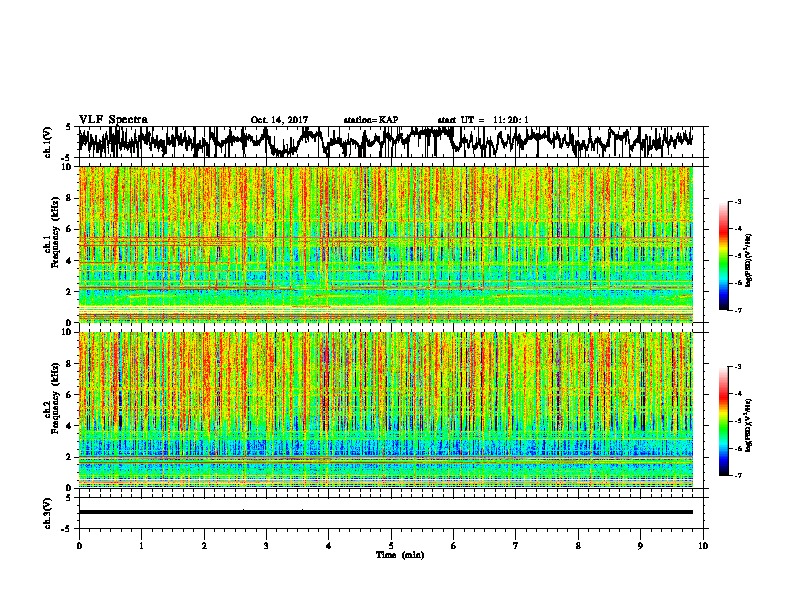Click time axis tick label "5"
The width and height of the screenshot is (792, 612).
pos(391,546)
